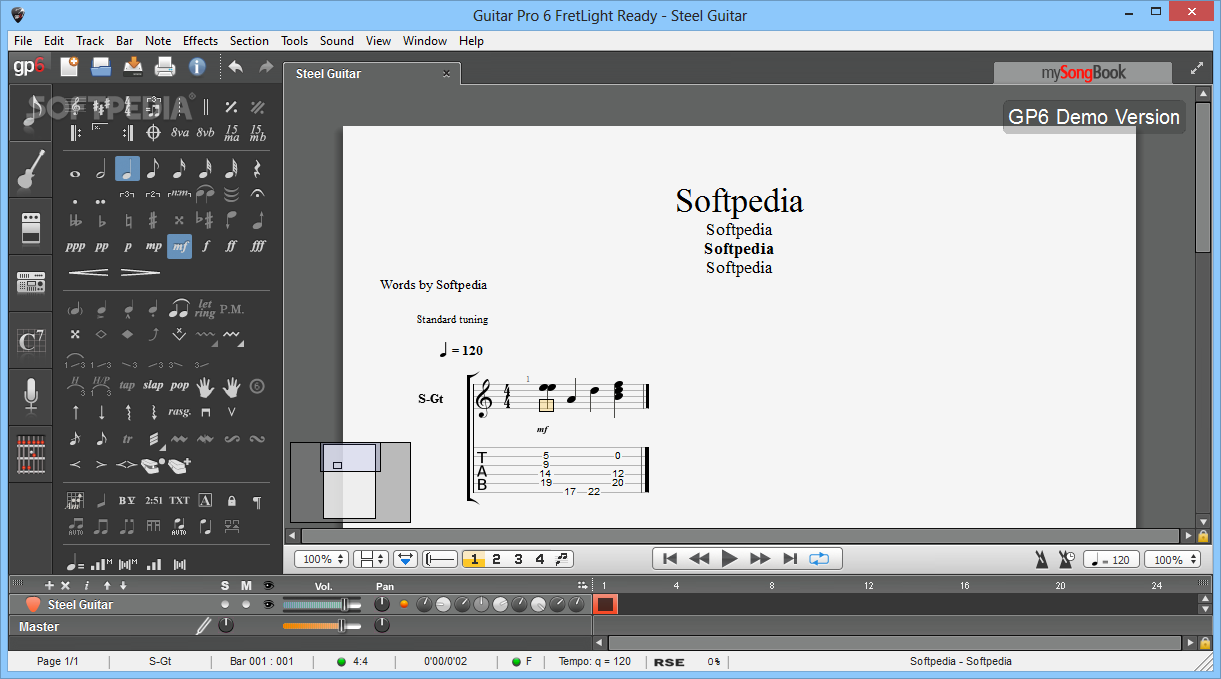This screenshot has height=679, width=1221.
Task: Toggle visibility eye of the Steel Guitar track
Action: tap(268, 604)
